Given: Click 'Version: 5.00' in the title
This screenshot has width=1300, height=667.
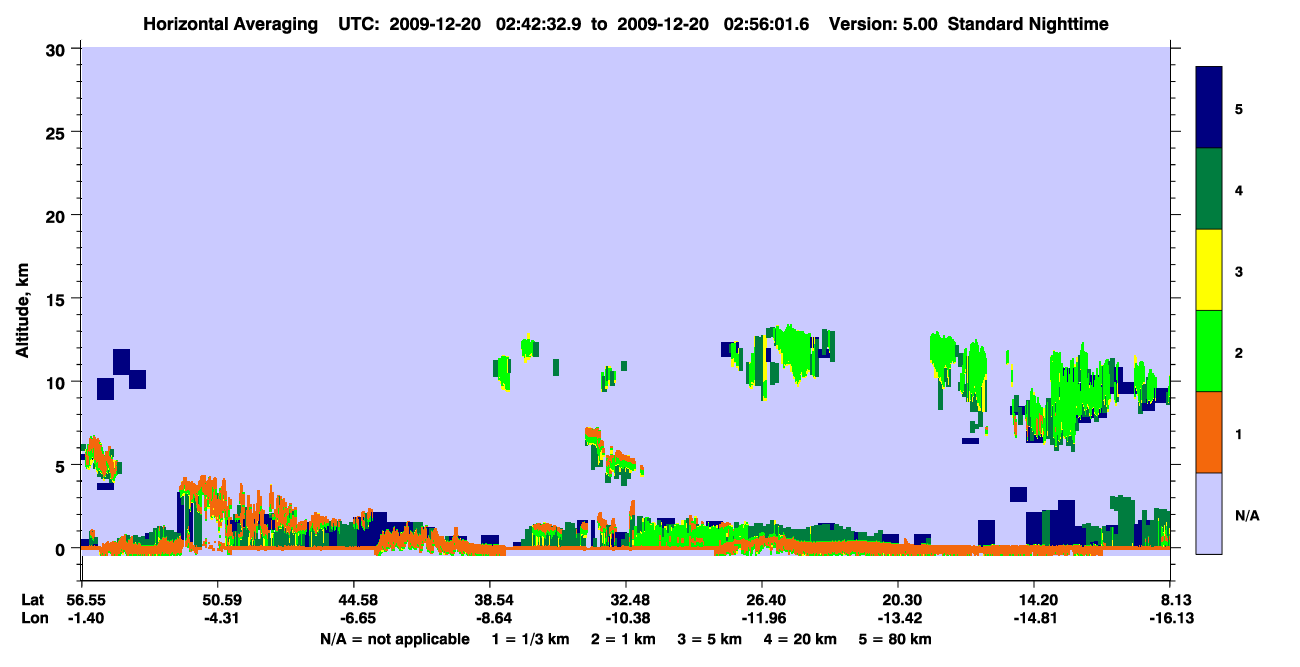Looking at the screenshot, I should tap(882, 24).
